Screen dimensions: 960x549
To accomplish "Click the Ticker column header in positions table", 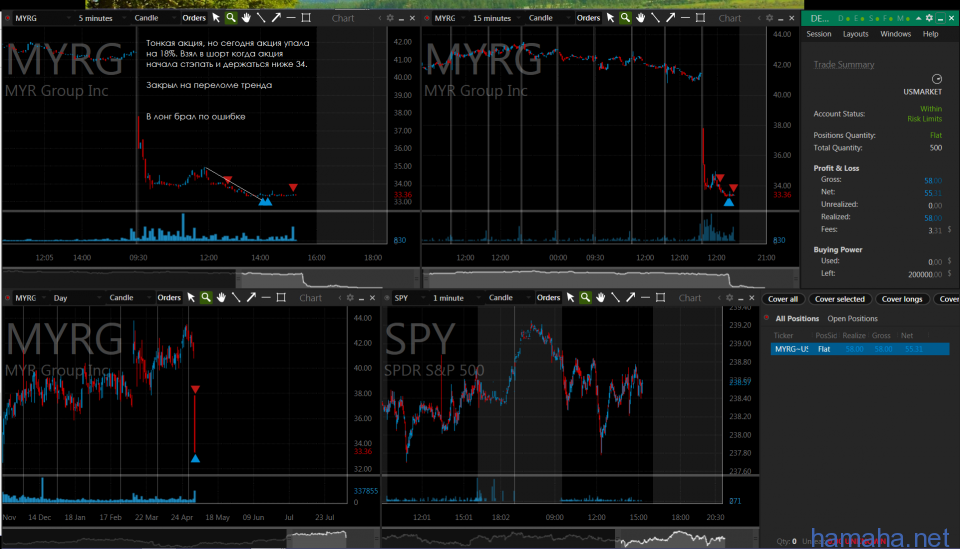I will (783, 335).
